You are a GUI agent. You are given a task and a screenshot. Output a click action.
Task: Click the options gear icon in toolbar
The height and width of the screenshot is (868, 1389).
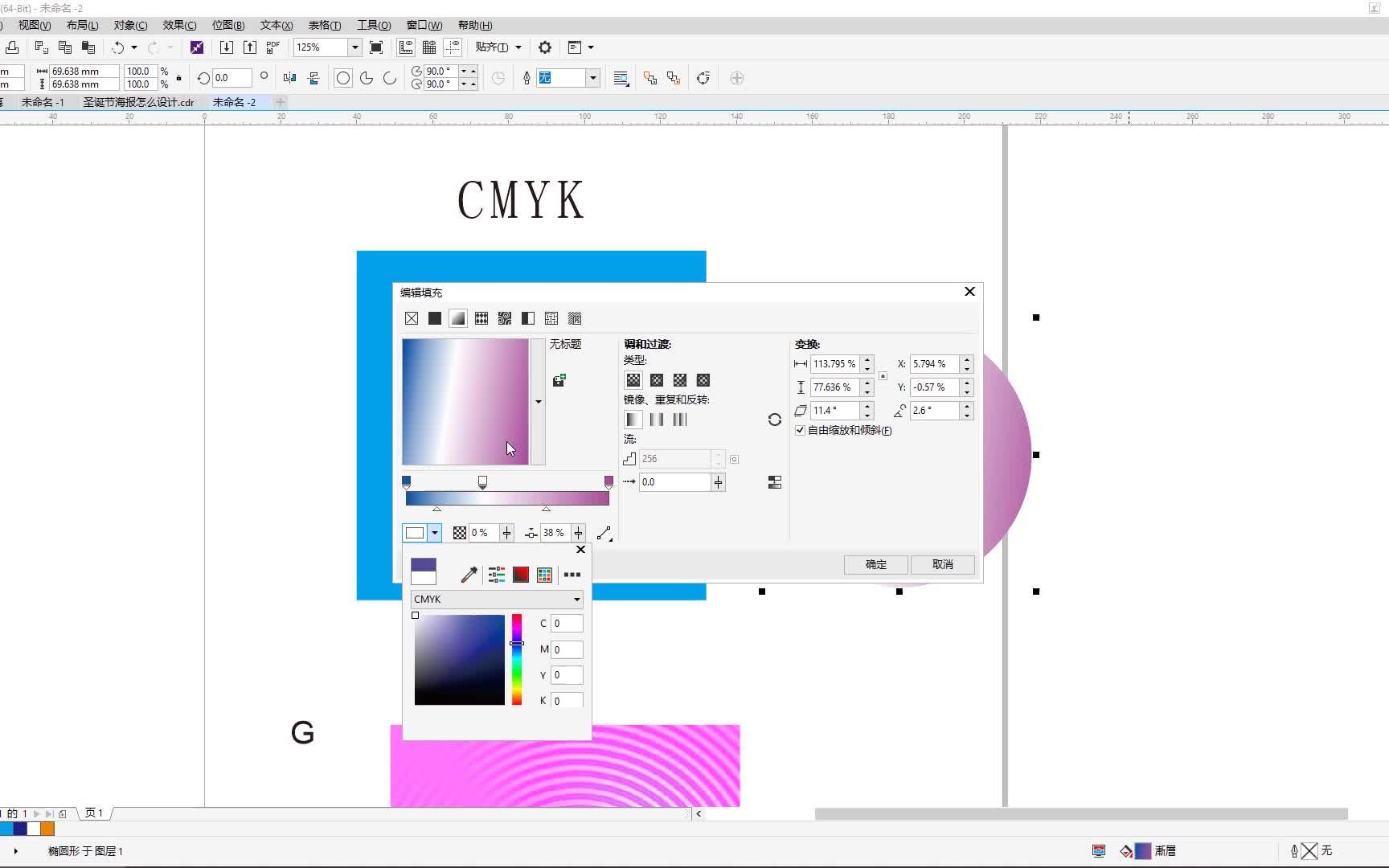click(x=545, y=47)
